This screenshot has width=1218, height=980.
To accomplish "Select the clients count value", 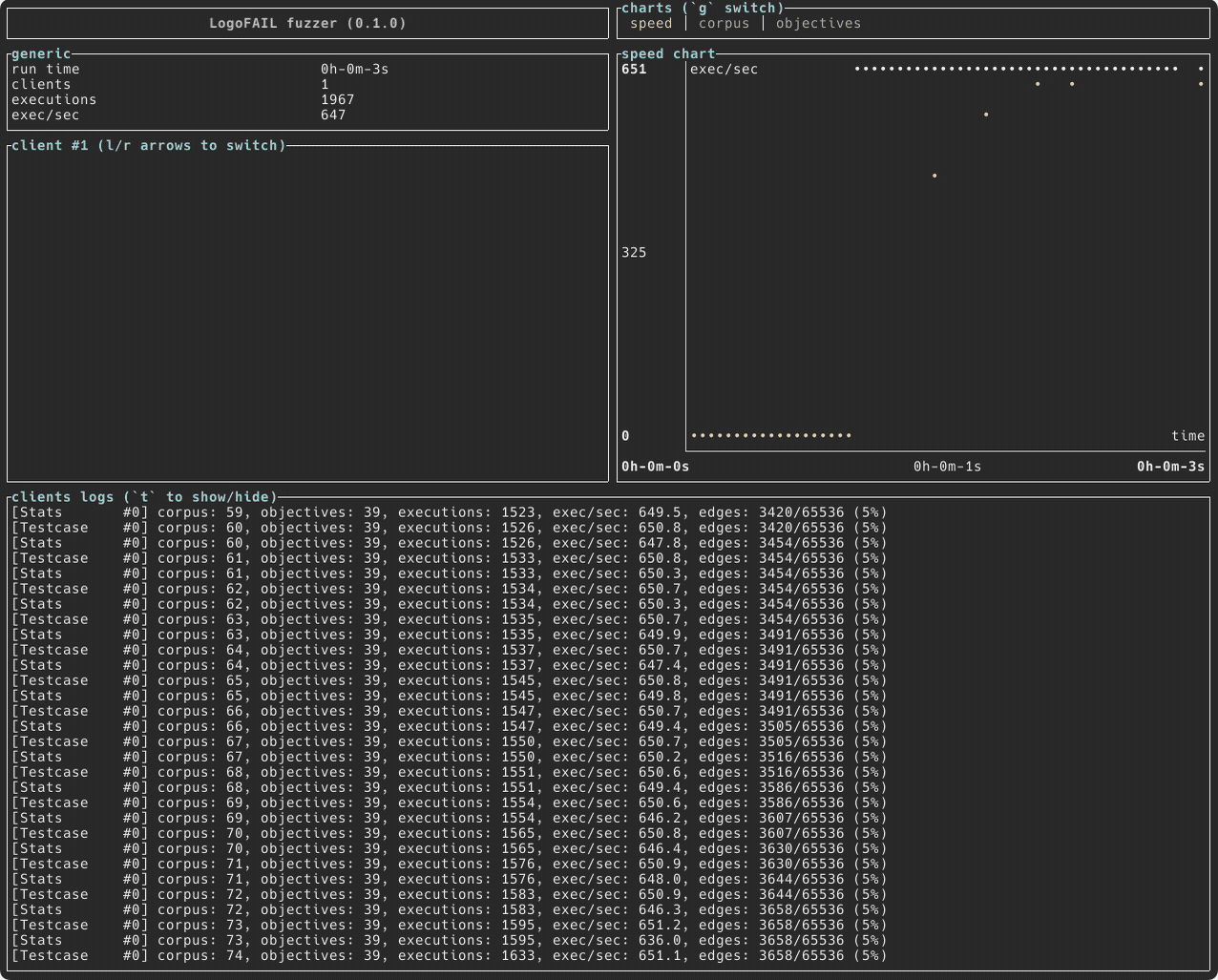I will click(324, 84).
